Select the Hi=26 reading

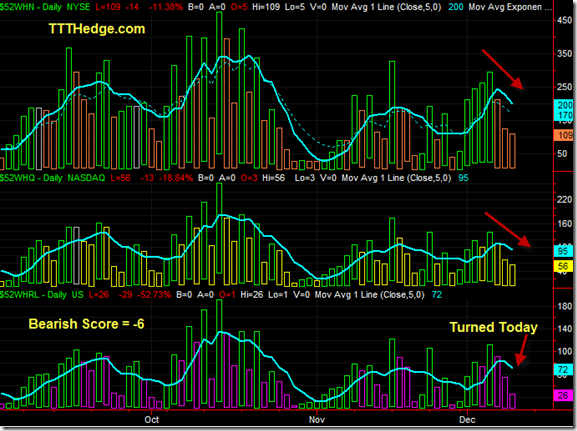(252, 294)
